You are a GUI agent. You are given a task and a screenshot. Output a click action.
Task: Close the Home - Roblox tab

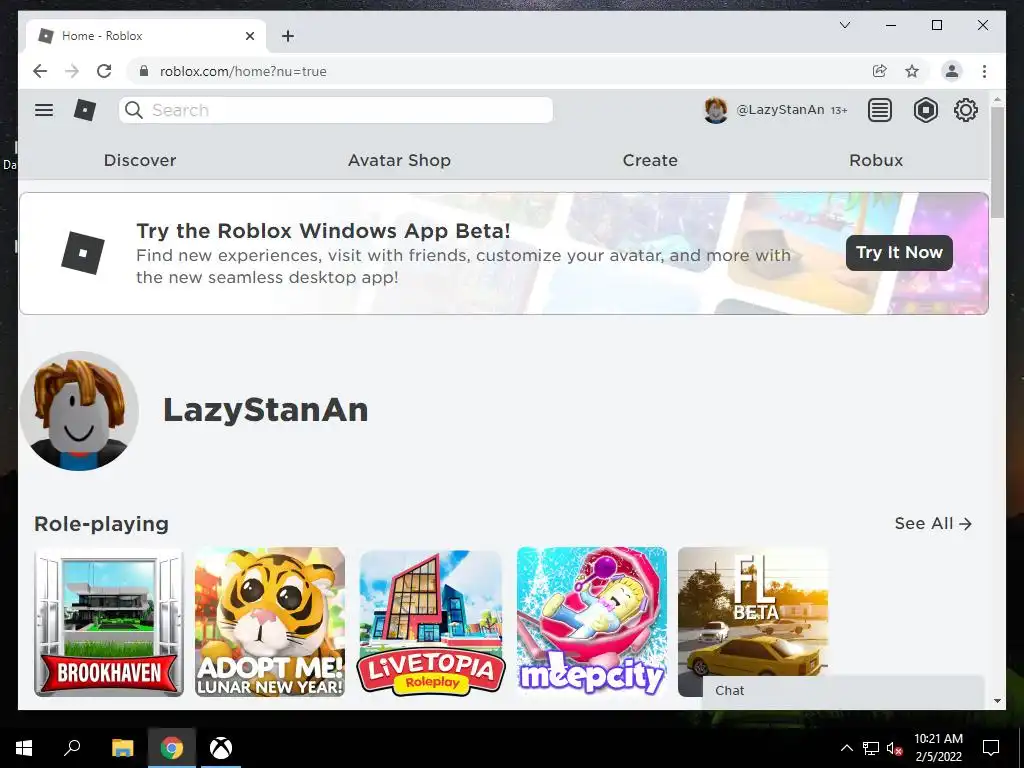point(250,36)
